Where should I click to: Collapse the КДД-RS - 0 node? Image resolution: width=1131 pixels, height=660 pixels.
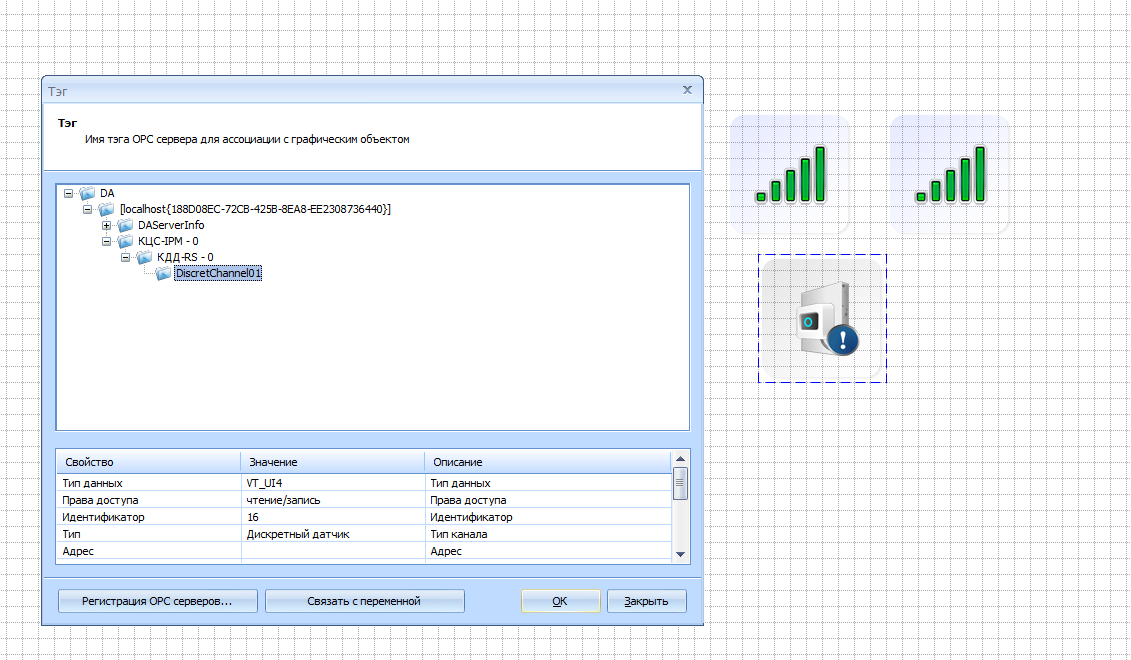click(x=125, y=257)
